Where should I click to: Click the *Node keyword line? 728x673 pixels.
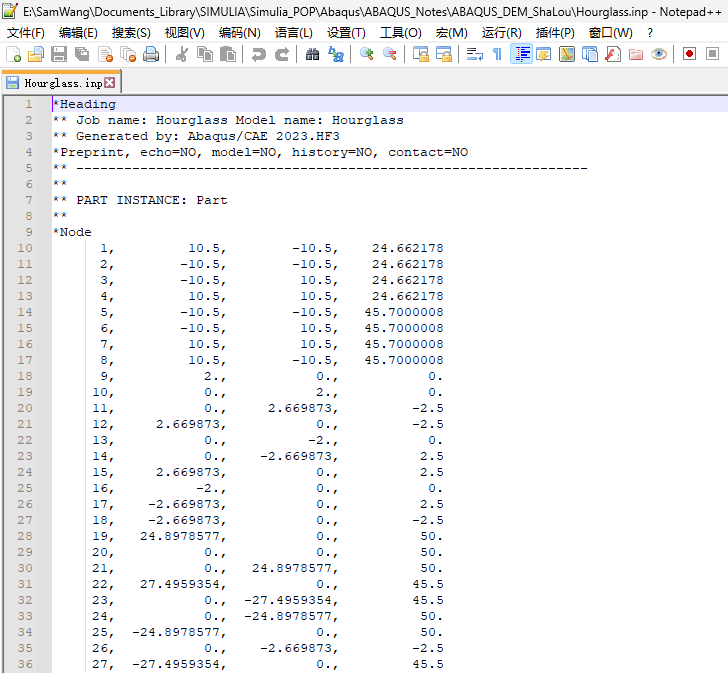coord(72,232)
